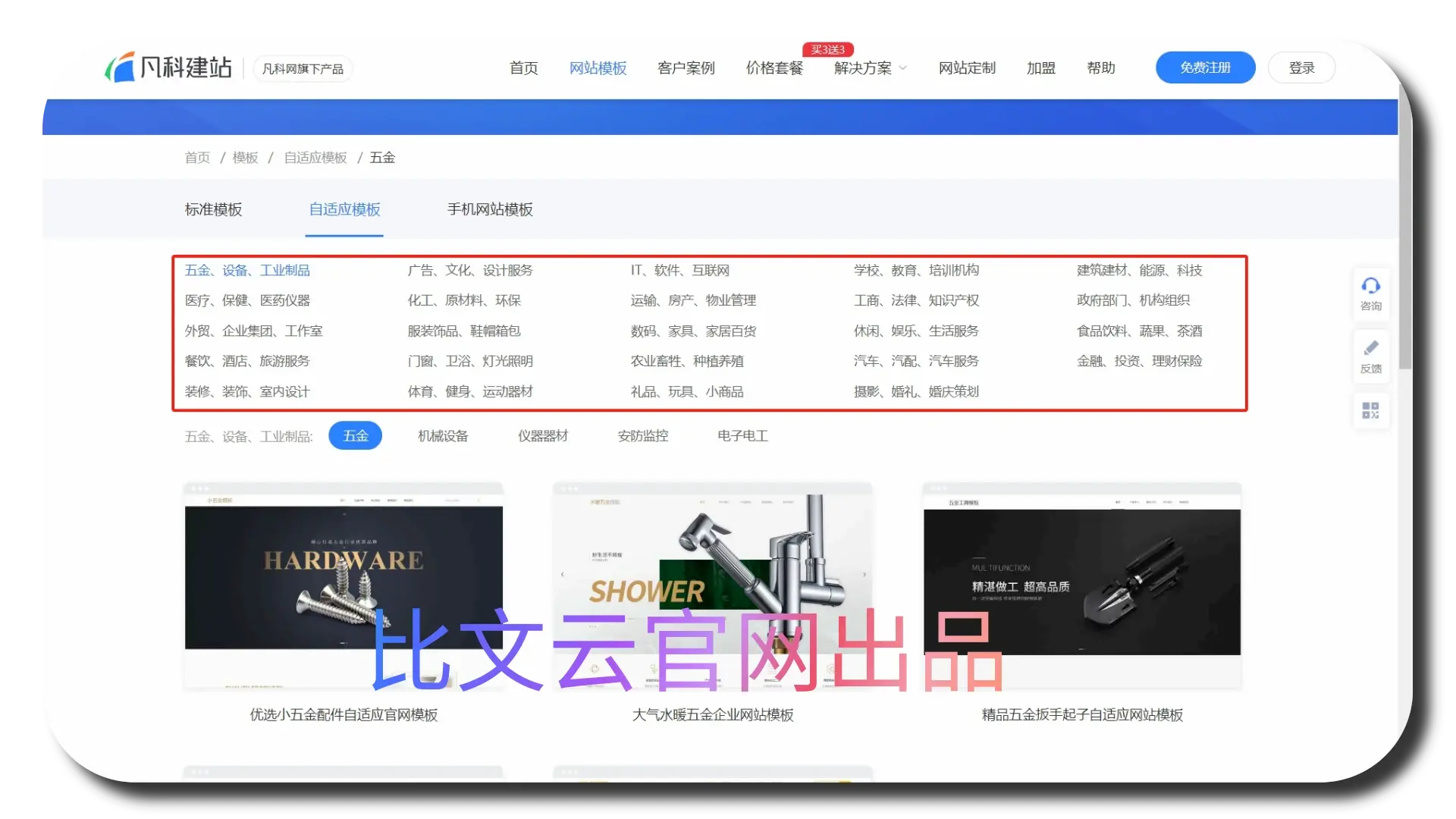
Task: Switch to the 自适应模板 tab
Action: pyautogui.click(x=344, y=209)
